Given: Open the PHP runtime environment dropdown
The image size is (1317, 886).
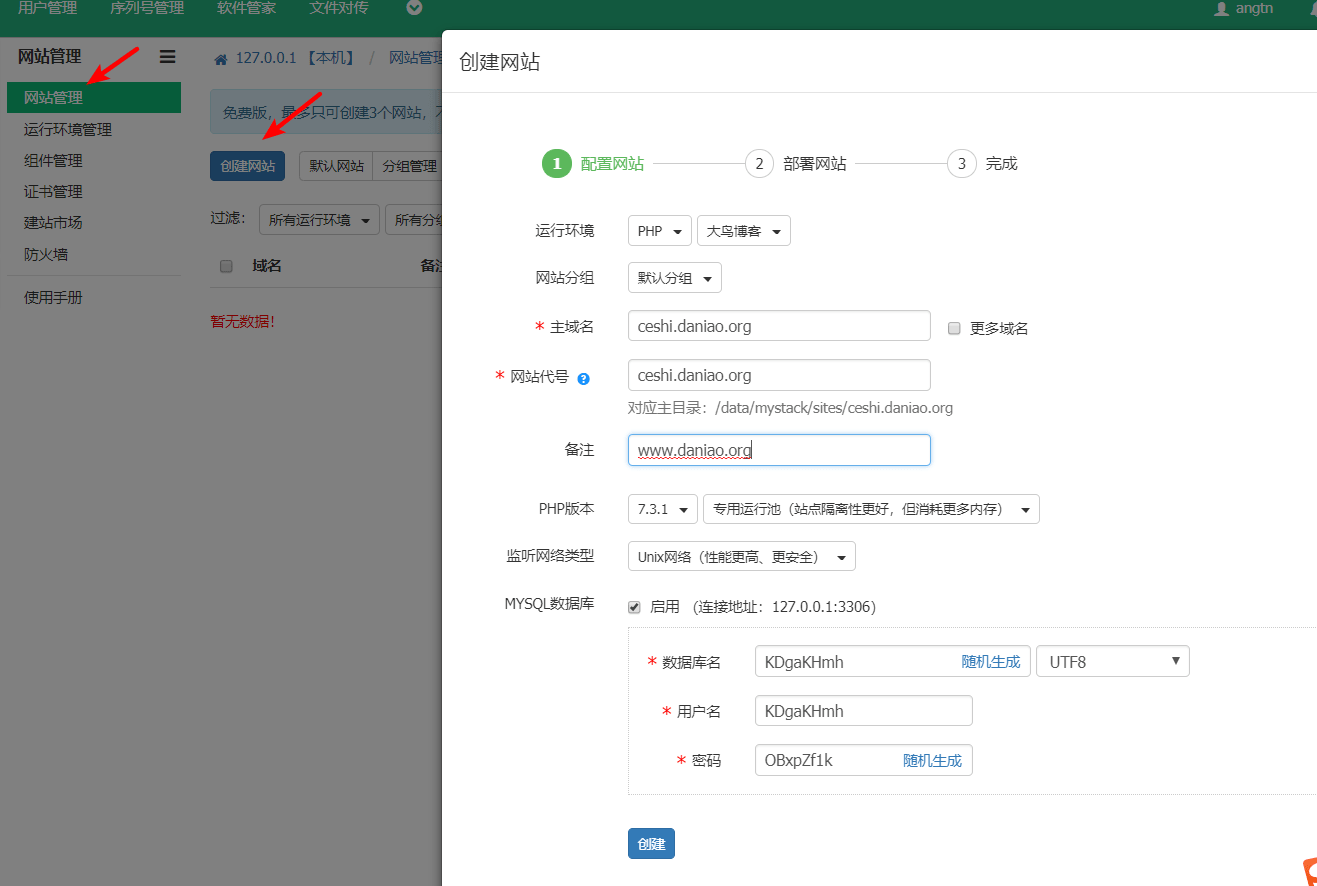Looking at the screenshot, I should coord(660,231).
